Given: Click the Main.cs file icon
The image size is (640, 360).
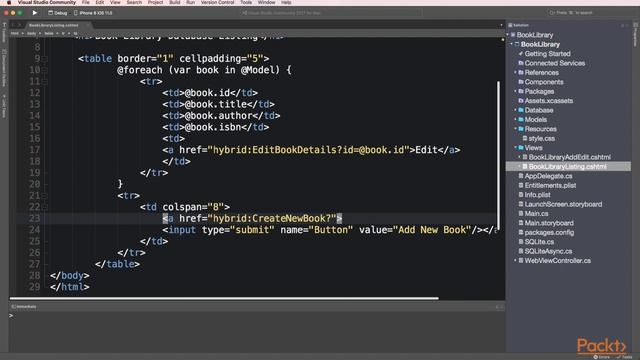Looking at the screenshot, I should click(521, 213).
